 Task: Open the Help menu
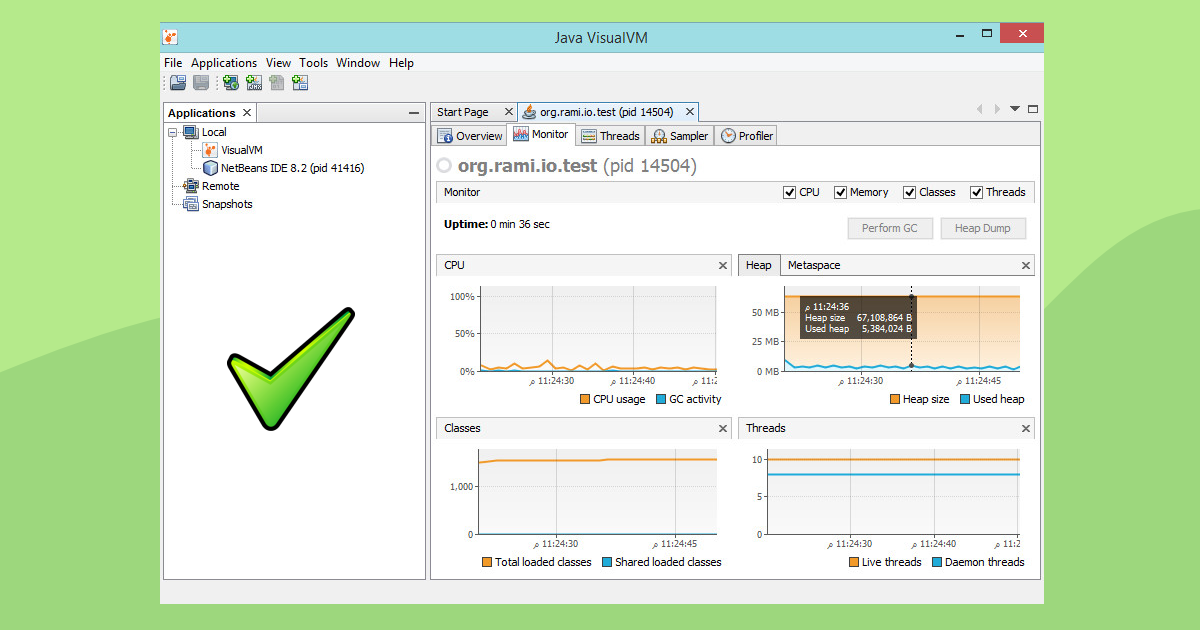(401, 63)
